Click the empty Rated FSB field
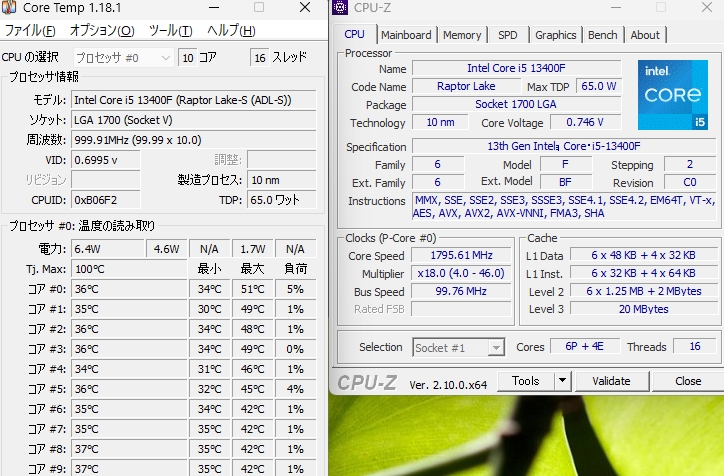Screen dimensions: 724x476 461,309
